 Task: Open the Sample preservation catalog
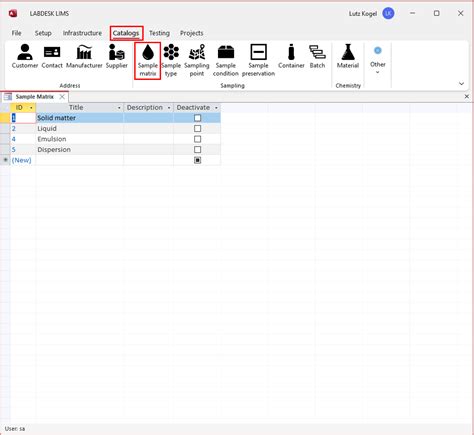pyautogui.click(x=258, y=60)
